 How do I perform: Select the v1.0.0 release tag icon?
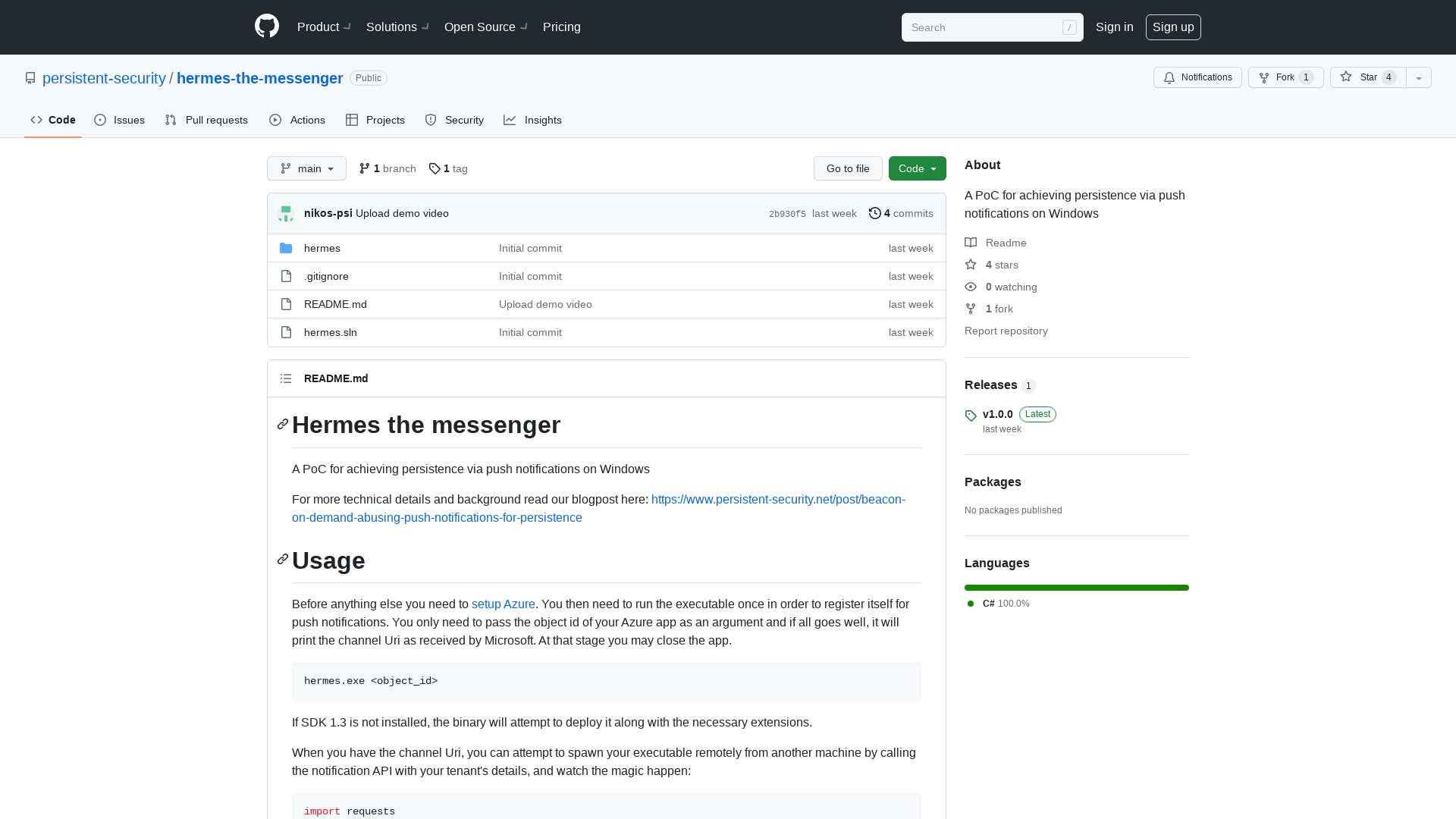pos(971,416)
